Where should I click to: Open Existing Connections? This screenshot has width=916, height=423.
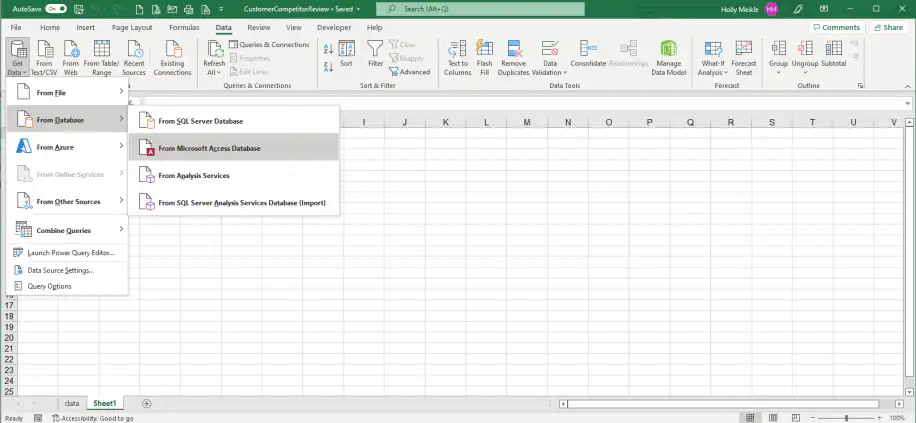point(172,57)
